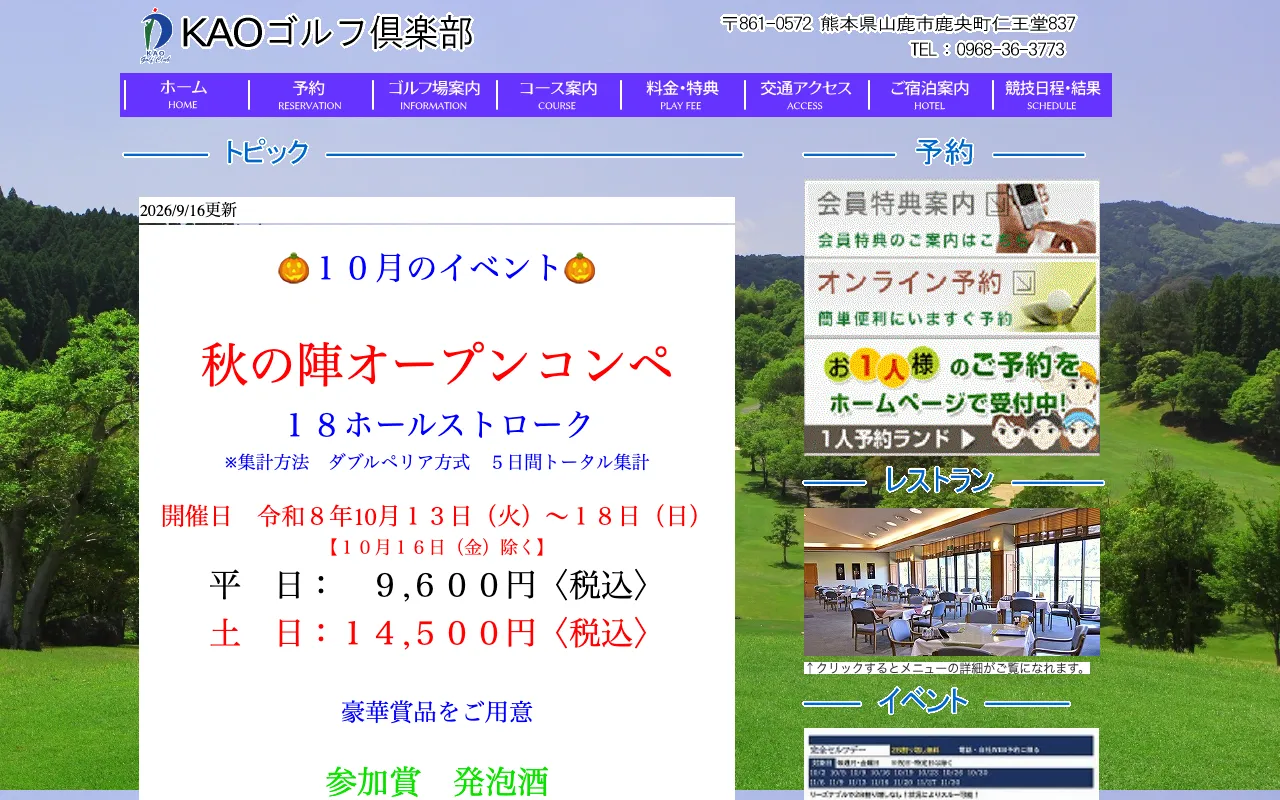
Task: Click the club address text in header
Action: [x=898, y=23]
